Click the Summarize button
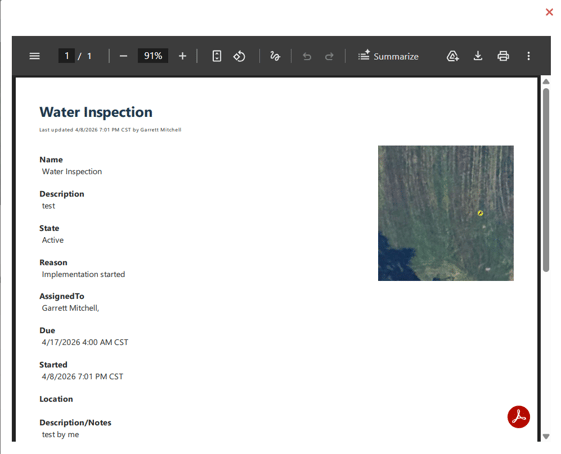The height and width of the screenshot is (454, 561). point(388,56)
